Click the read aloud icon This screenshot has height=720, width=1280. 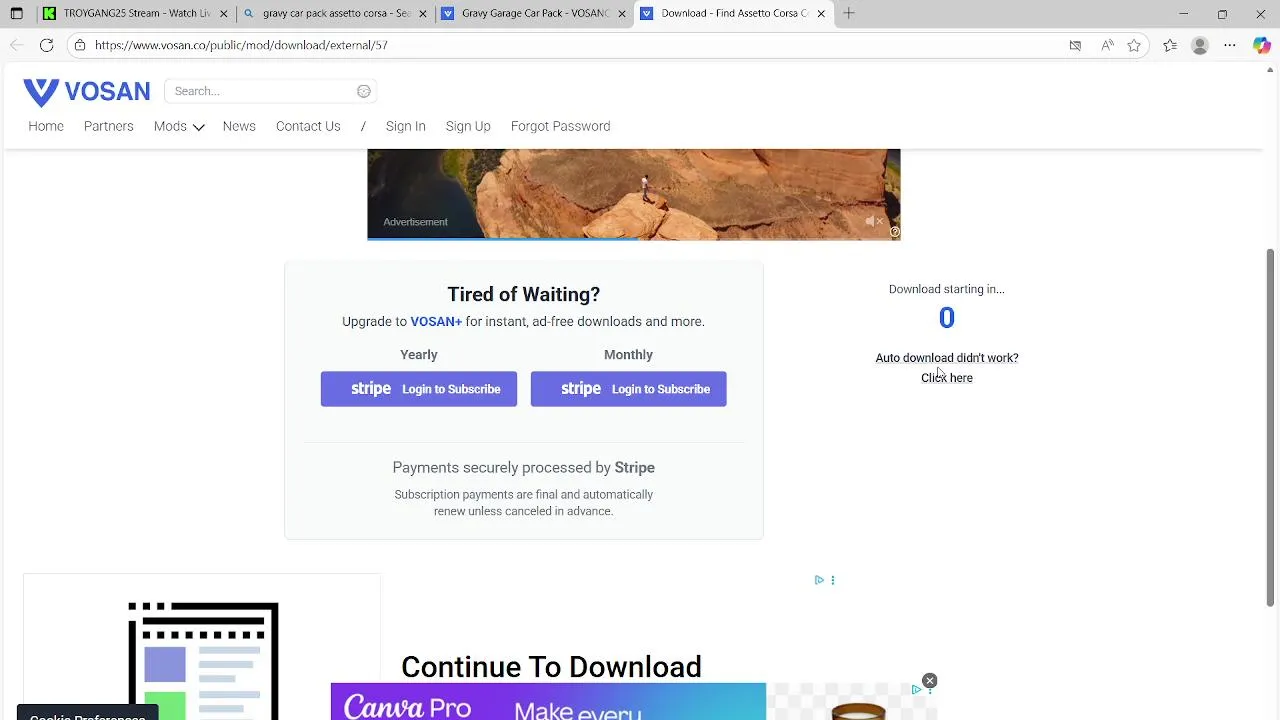click(1107, 45)
